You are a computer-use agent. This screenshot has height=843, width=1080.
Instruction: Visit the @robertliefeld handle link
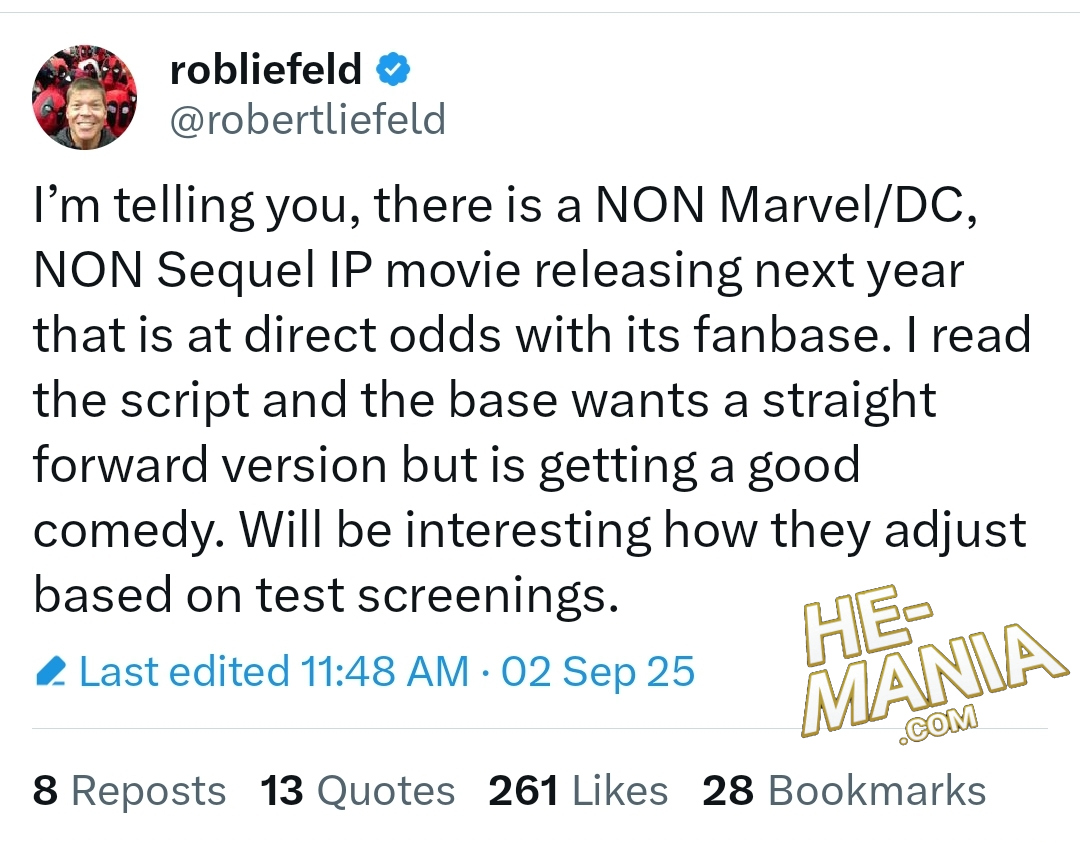pos(308,120)
